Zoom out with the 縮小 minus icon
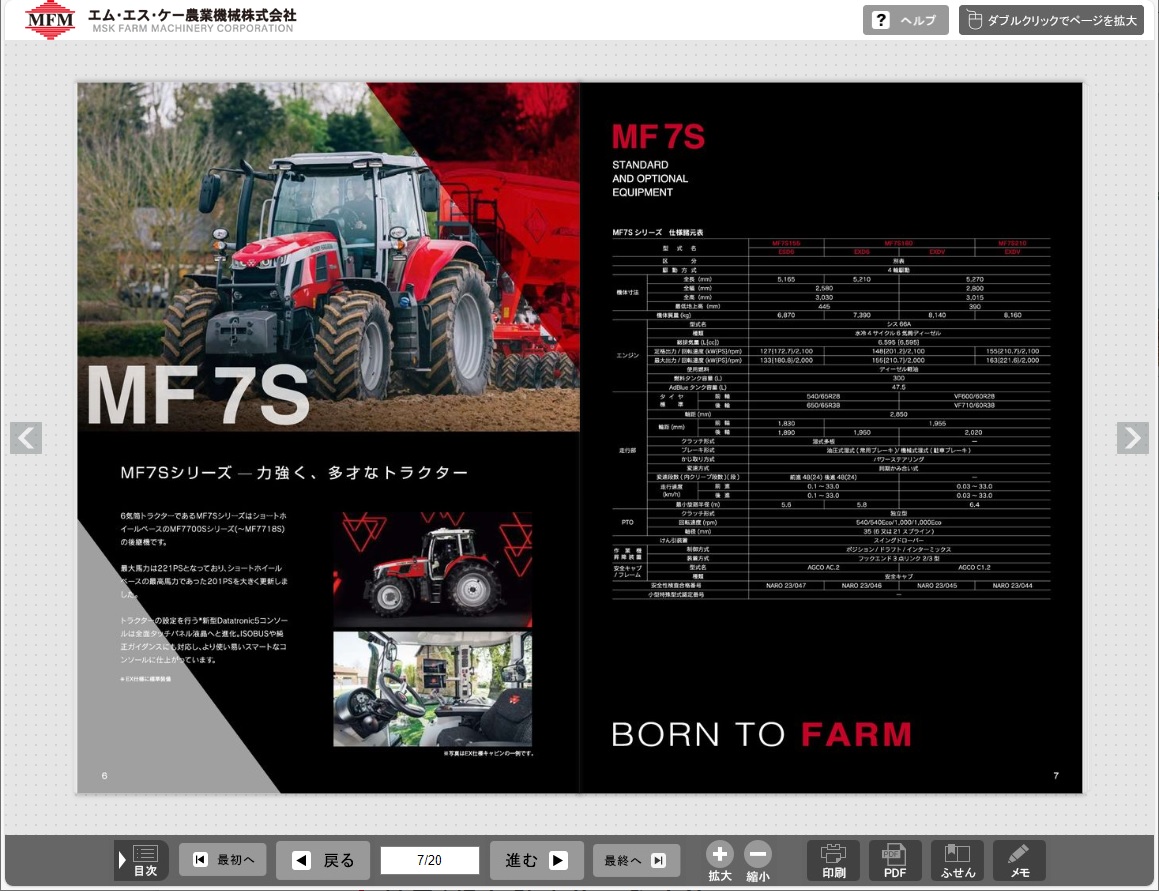The image size is (1159, 891). click(758, 861)
